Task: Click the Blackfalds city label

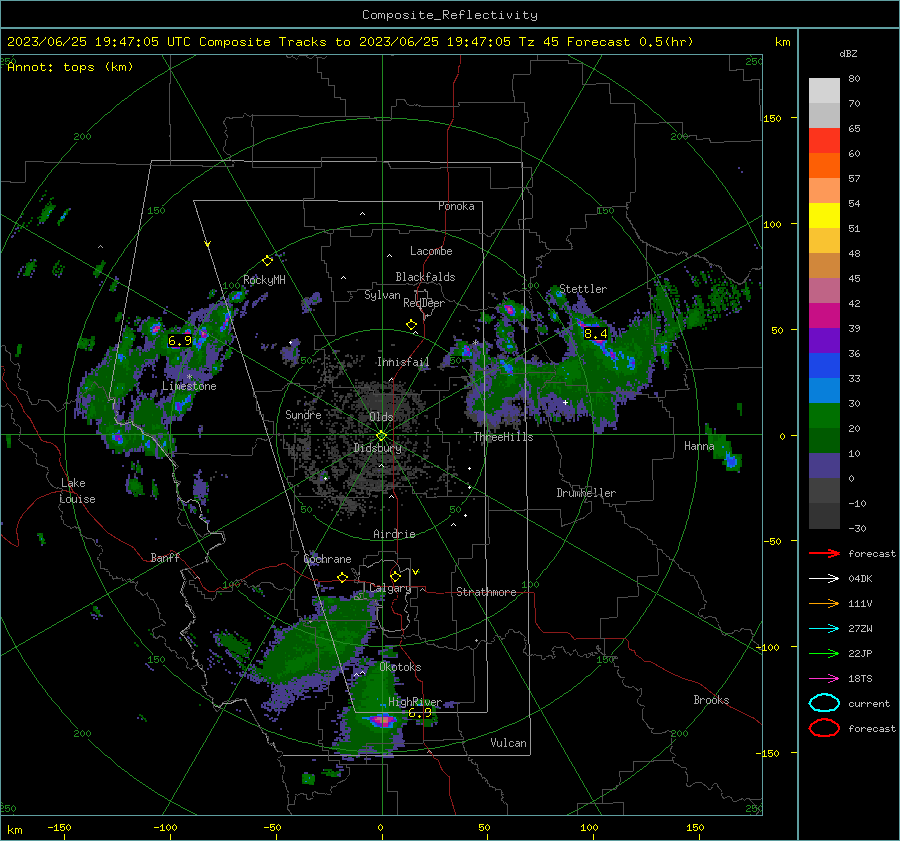Action: [x=425, y=277]
